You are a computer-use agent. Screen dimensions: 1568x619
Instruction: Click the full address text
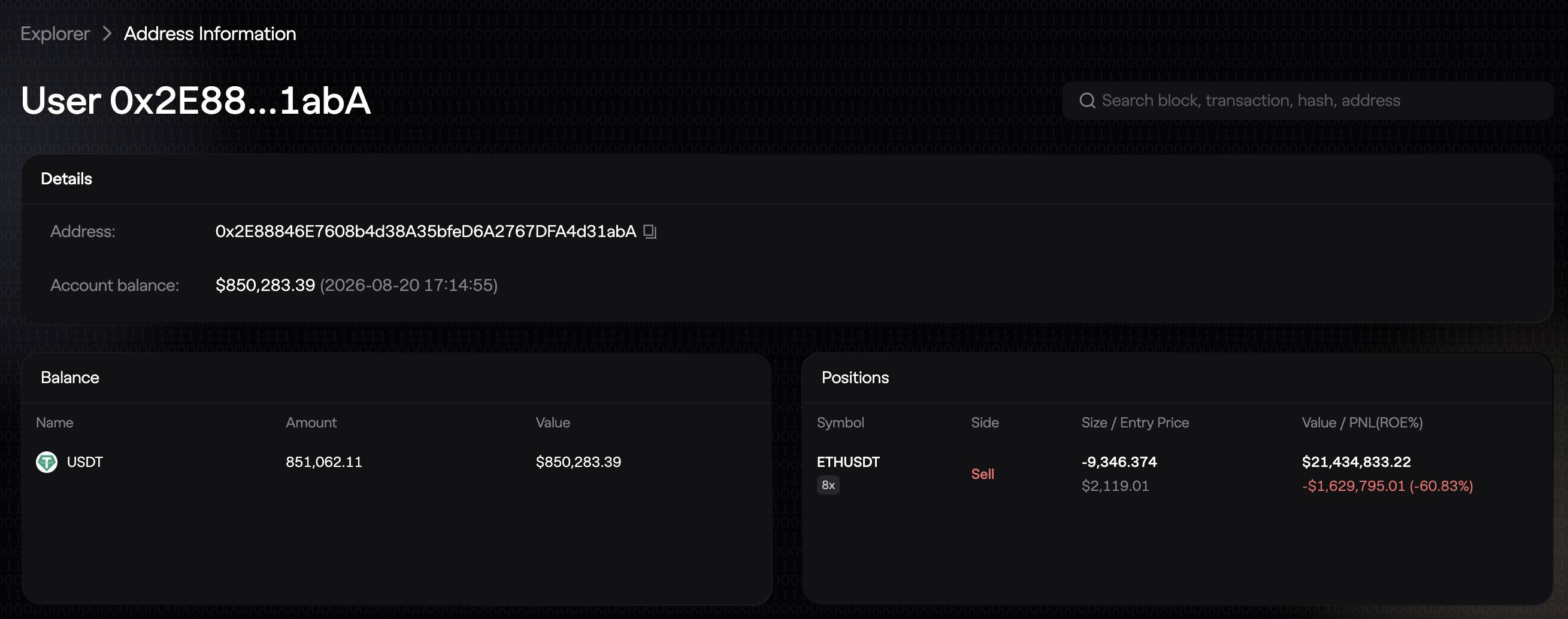pos(425,231)
